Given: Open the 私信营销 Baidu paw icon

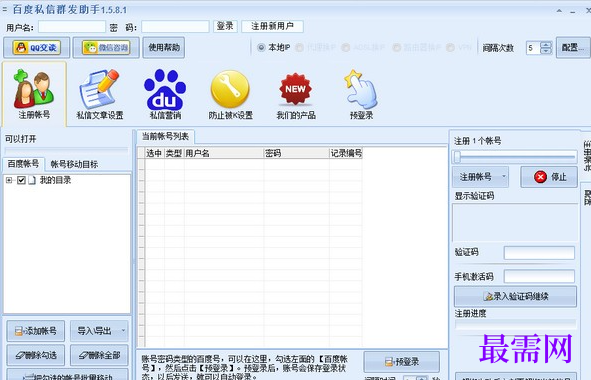Looking at the screenshot, I should [165, 94].
